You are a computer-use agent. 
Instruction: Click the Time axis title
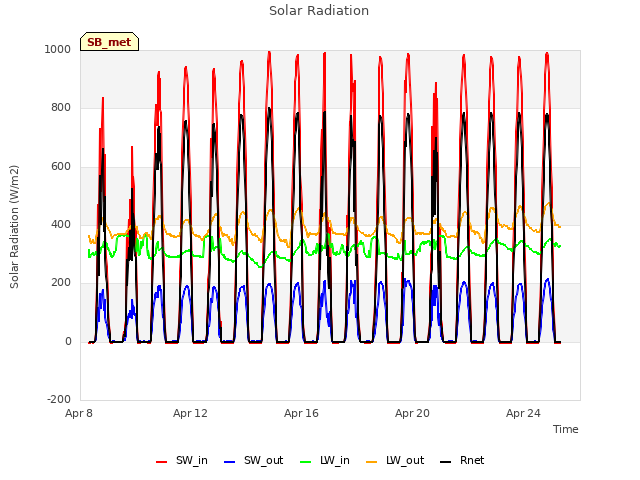pyautogui.click(x=566, y=429)
